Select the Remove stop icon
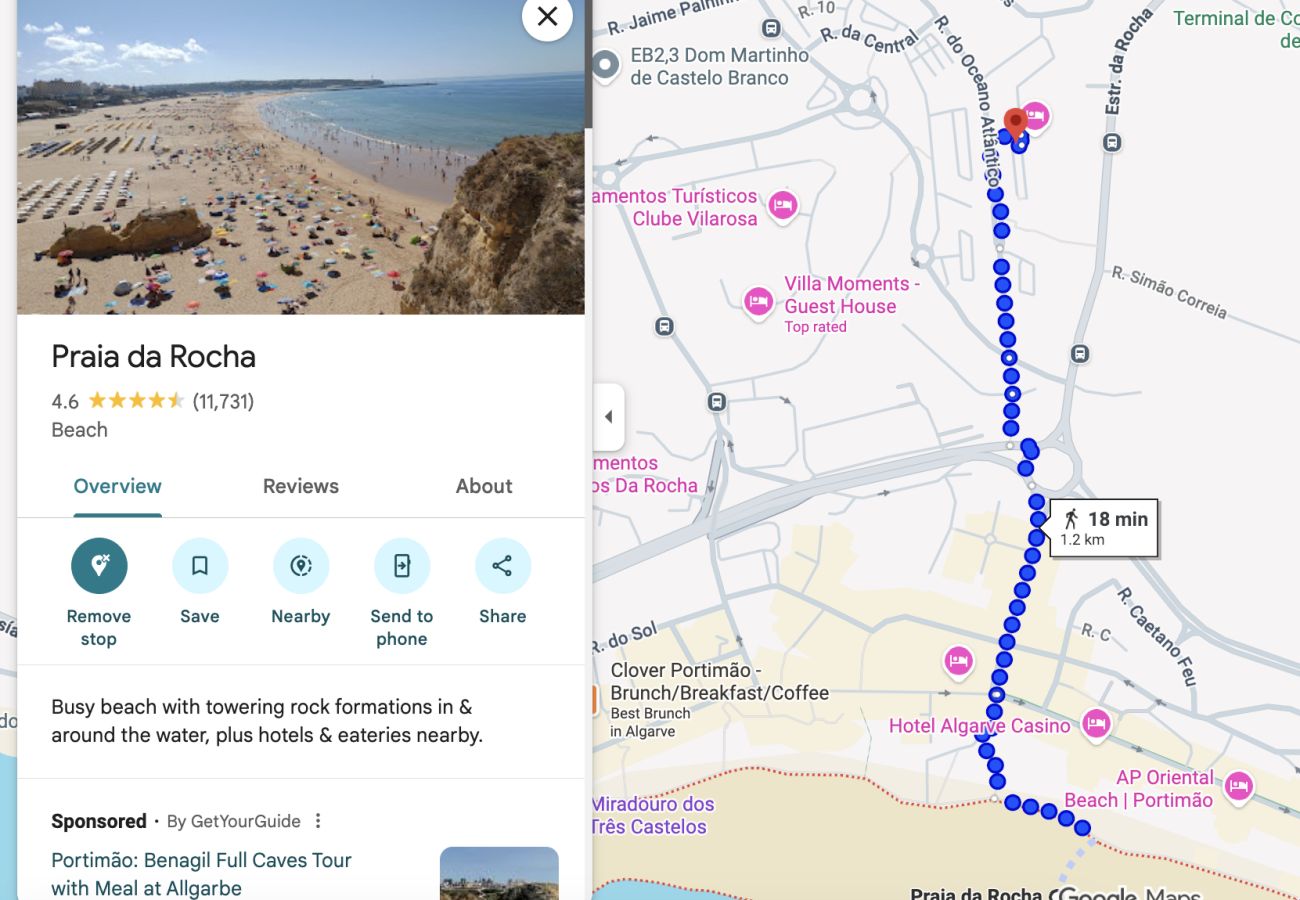This screenshot has height=900, width=1300. pos(99,565)
